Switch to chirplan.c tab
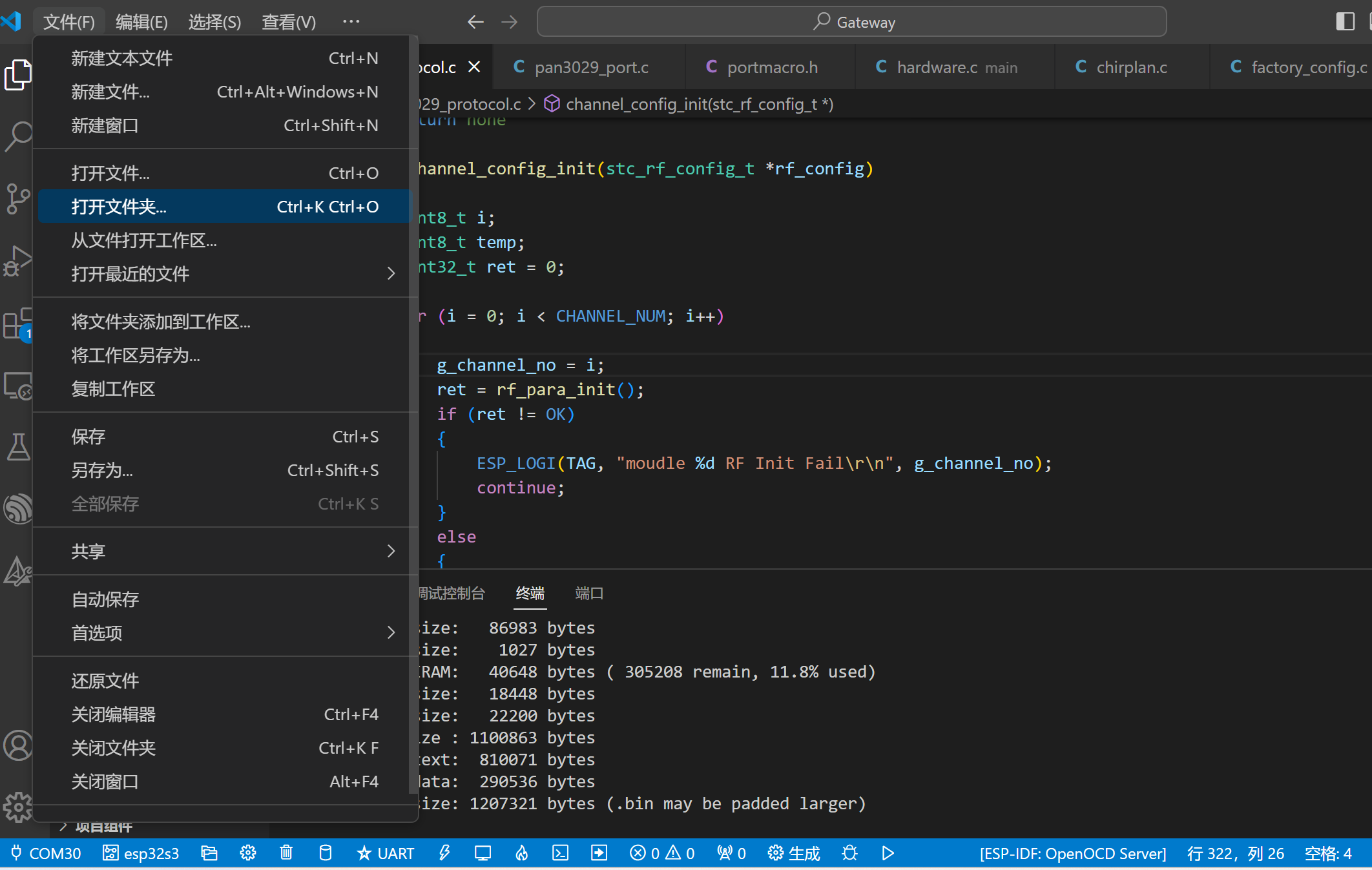This screenshot has width=1372, height=870. pos(1132,67)
